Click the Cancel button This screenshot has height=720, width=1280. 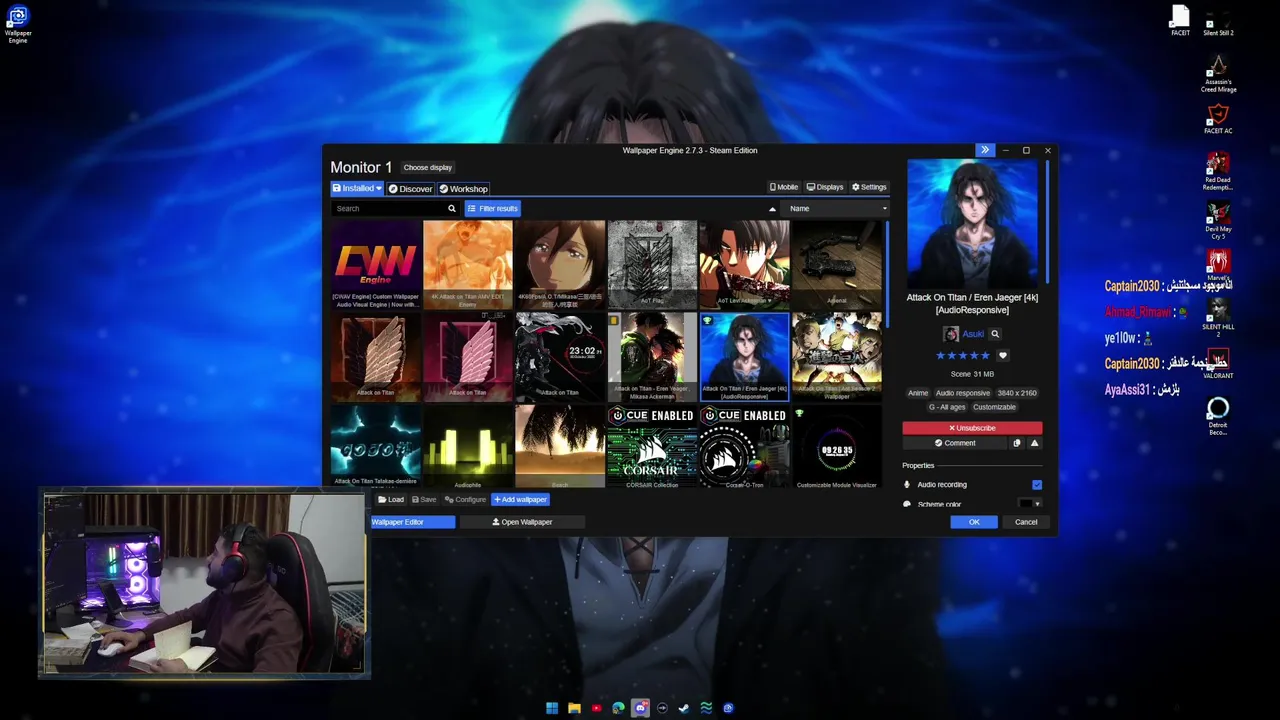(1026, 522)
